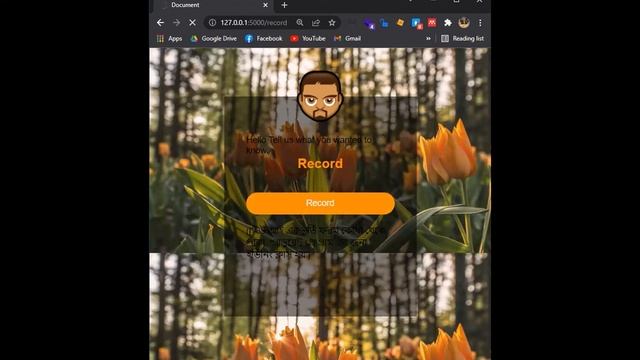View site information for 127.0.0.1
The image size is (640, 360).
tap(212, 22)
